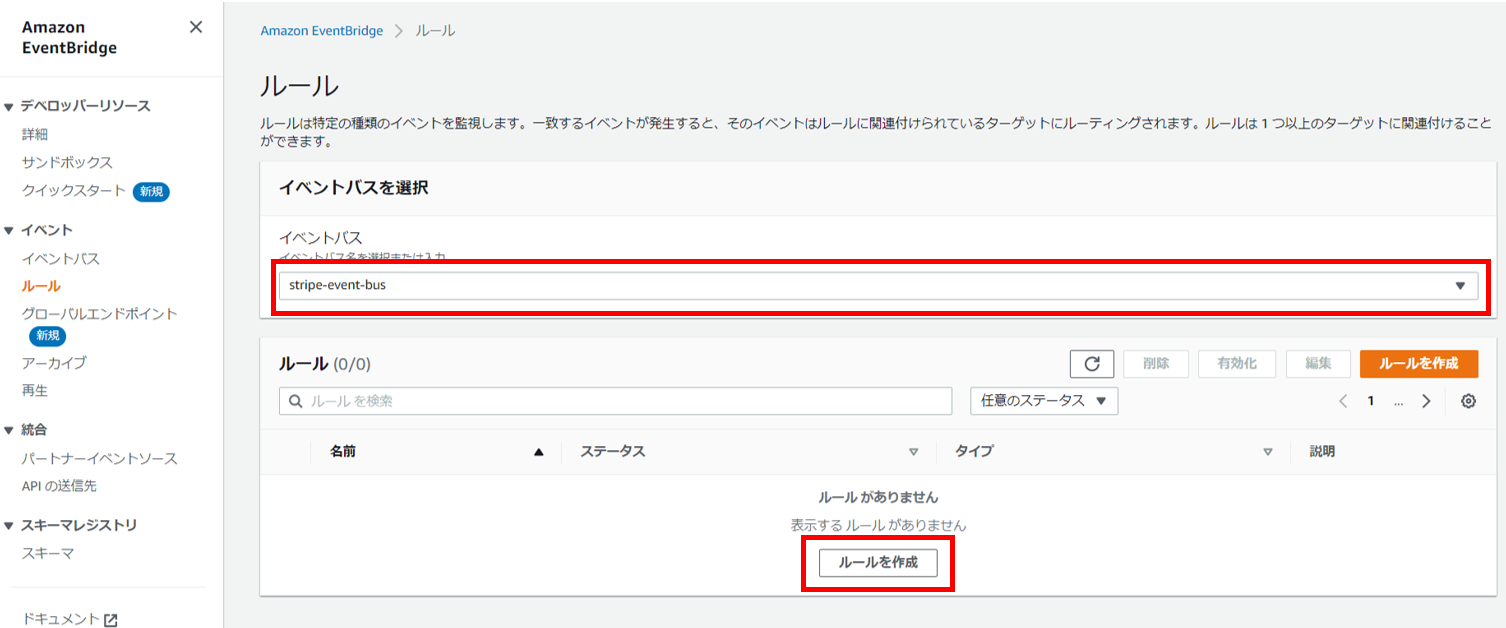Click the ルール breadcrumb text

click(x=435, y=31)
